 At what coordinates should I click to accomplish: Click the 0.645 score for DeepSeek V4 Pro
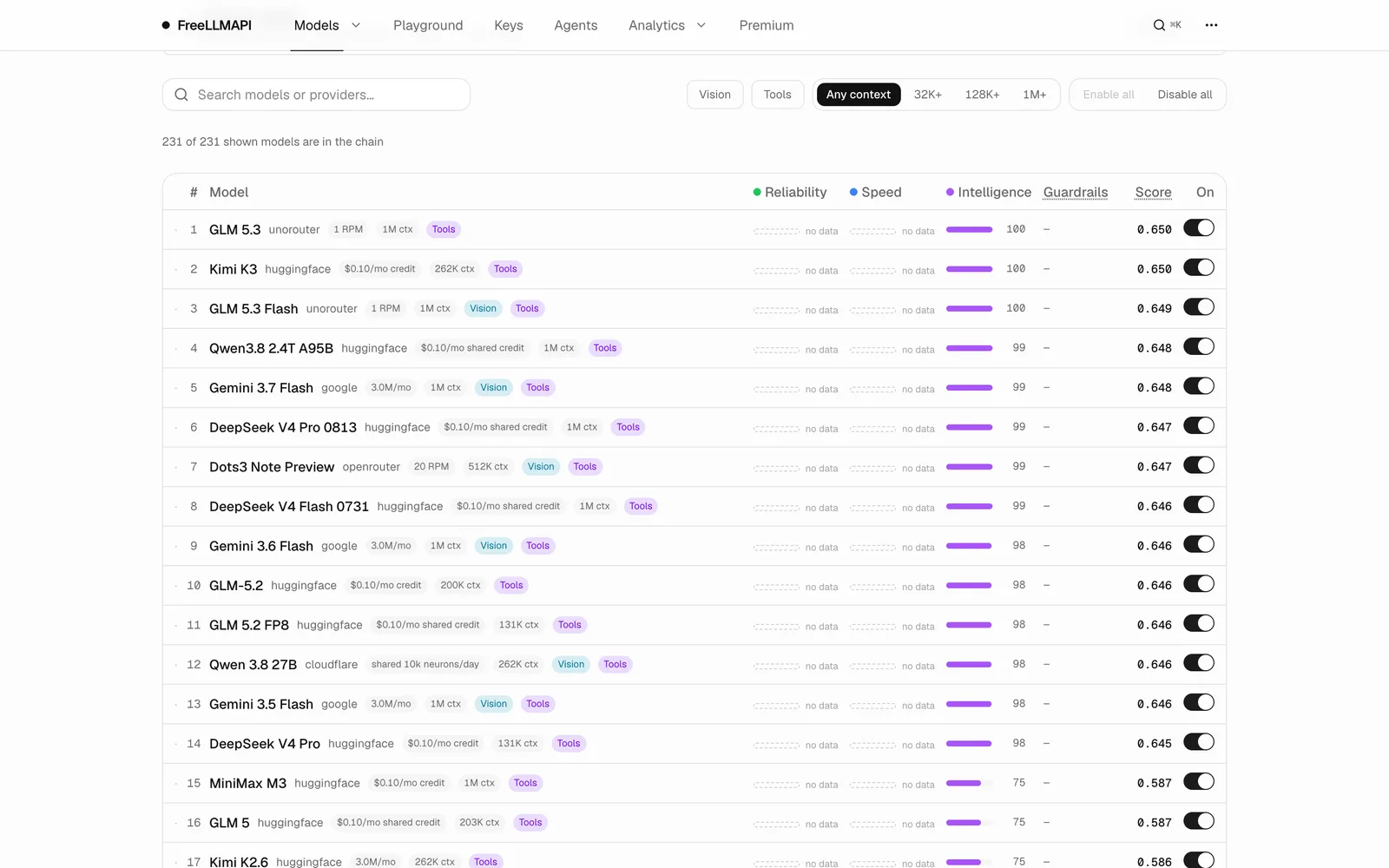1155,744
